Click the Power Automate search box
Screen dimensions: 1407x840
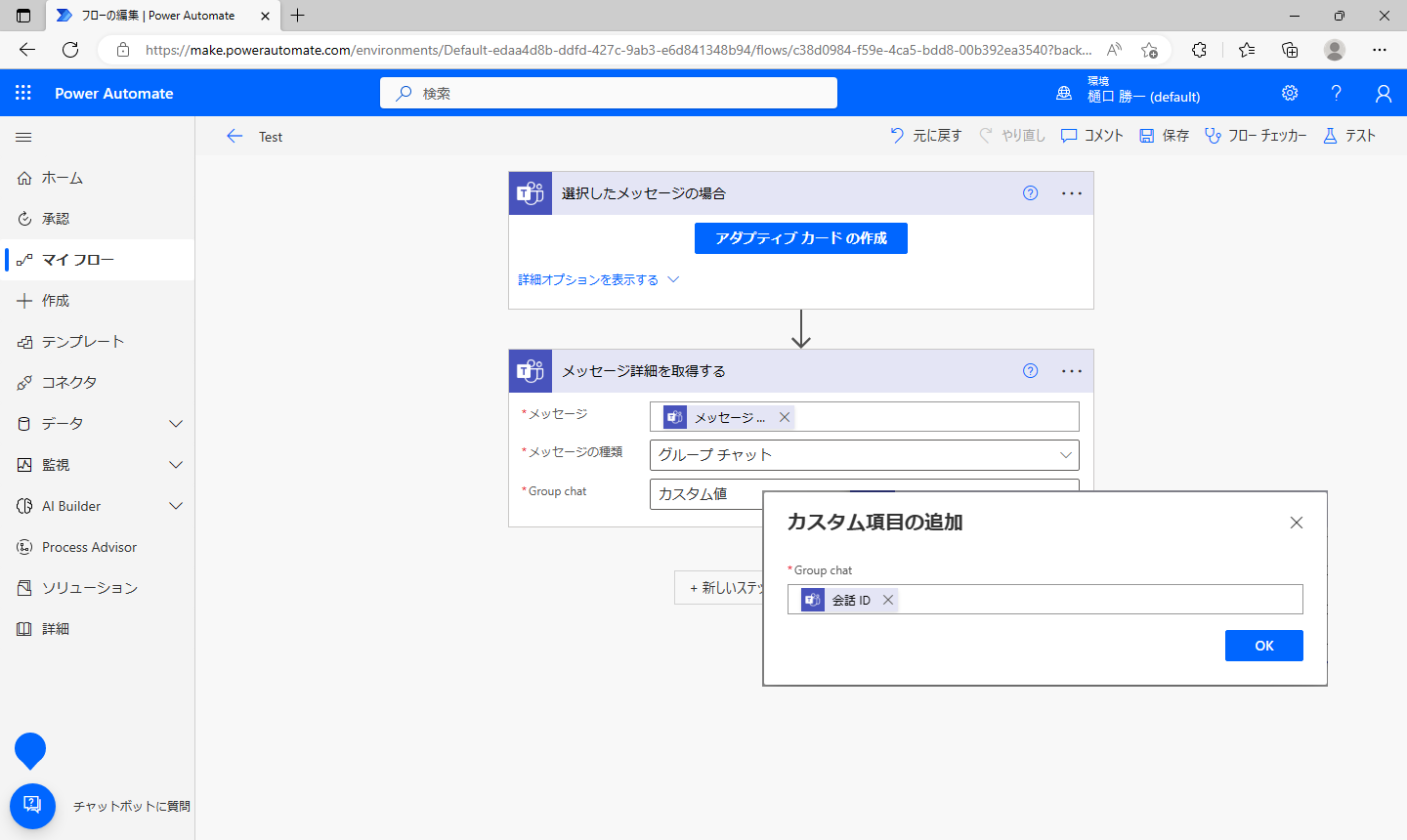pyautogui.click(x=609, y=93)
